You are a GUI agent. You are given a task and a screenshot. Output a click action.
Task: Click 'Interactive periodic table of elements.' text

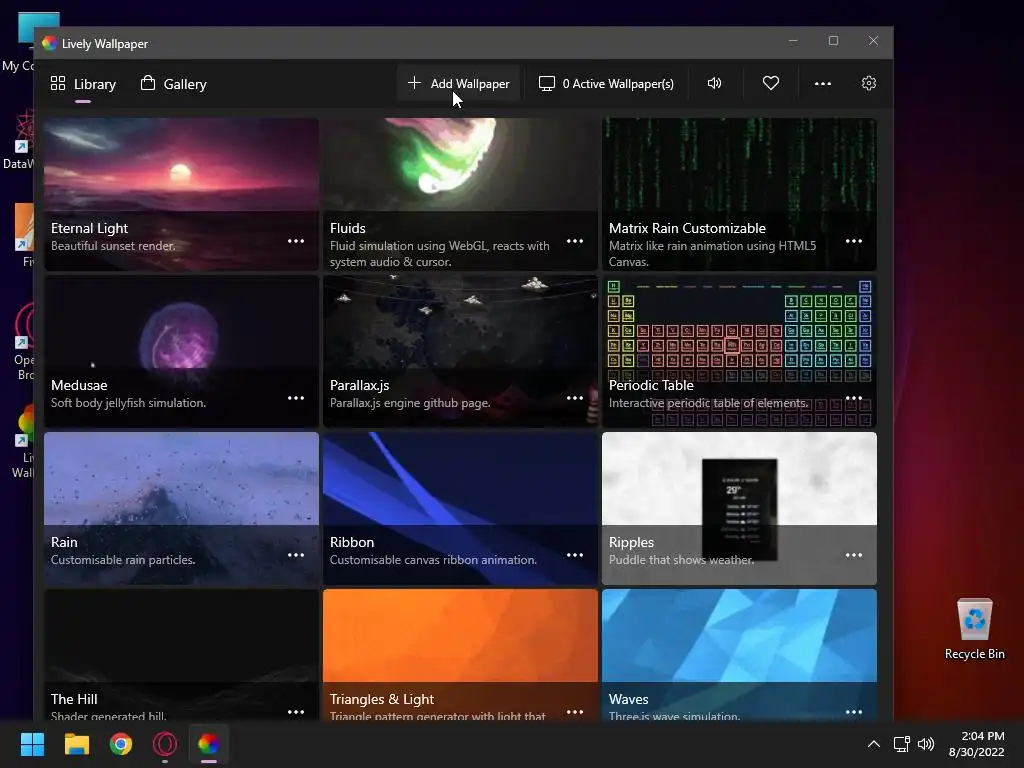click(x=709, y=403)
